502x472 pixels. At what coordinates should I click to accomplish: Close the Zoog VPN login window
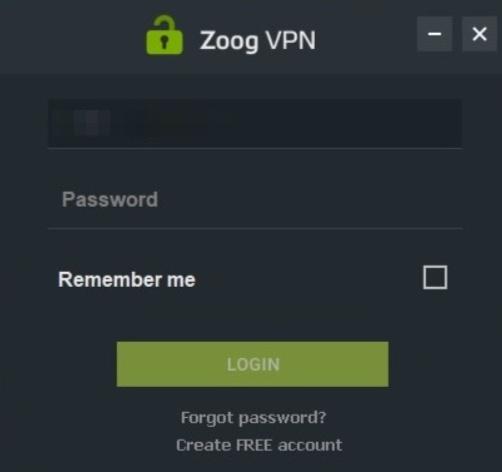click(x=479, y=34)
